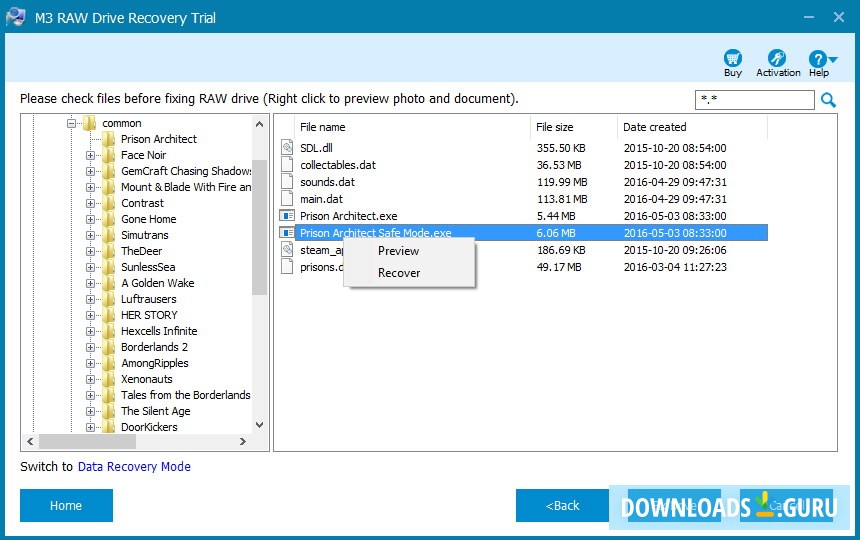The height and width of the screenshot is (540, 860).
Task: Expand the Hexcells Infinite node
Action: (x=90, y=331)
